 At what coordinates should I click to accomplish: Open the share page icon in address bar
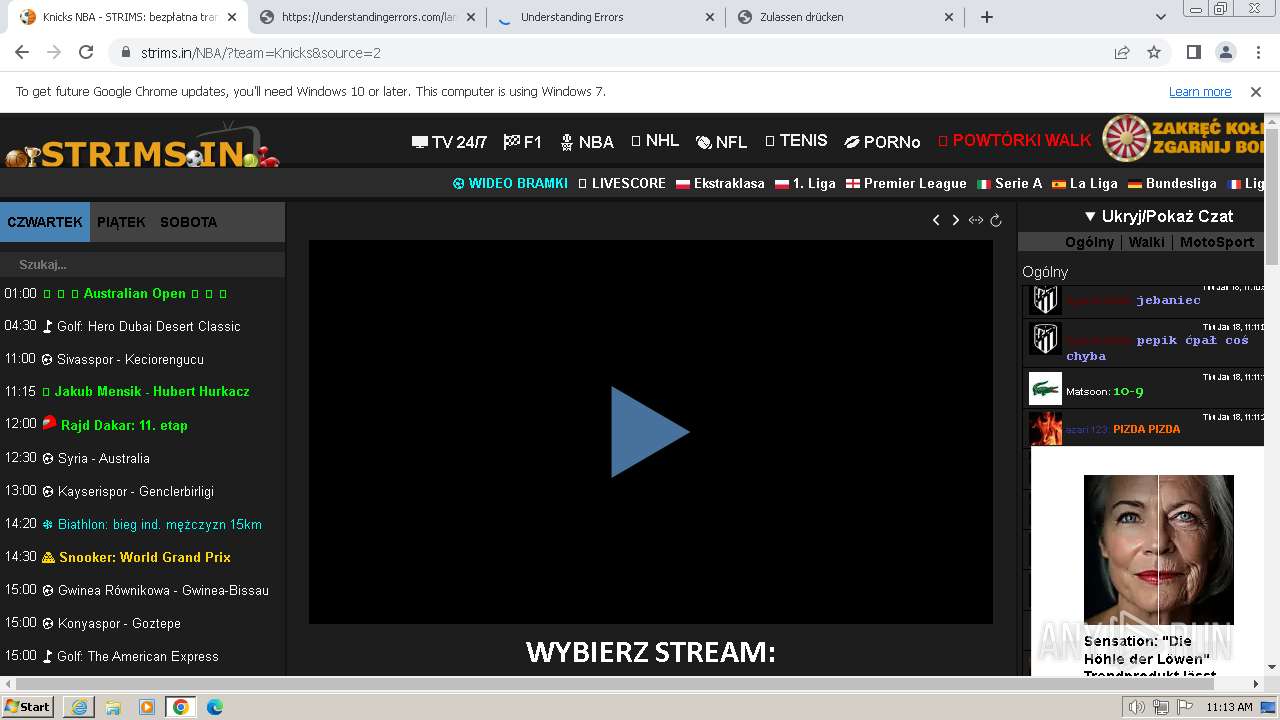coord(1122,53)
